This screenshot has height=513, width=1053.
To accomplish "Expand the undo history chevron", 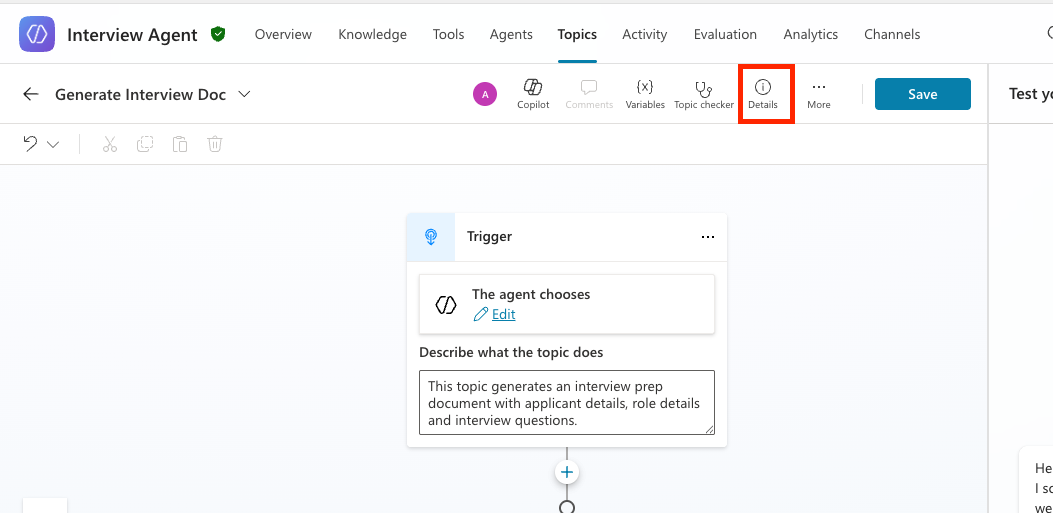I will click(53, 144).
